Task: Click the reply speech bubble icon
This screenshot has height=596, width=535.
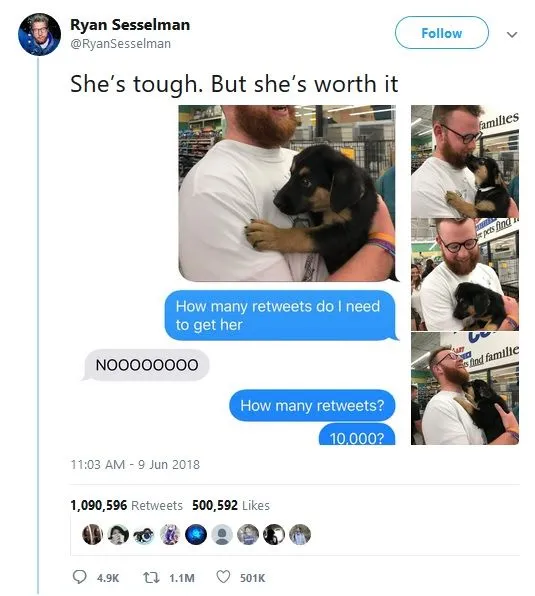Action: point(79,577)
